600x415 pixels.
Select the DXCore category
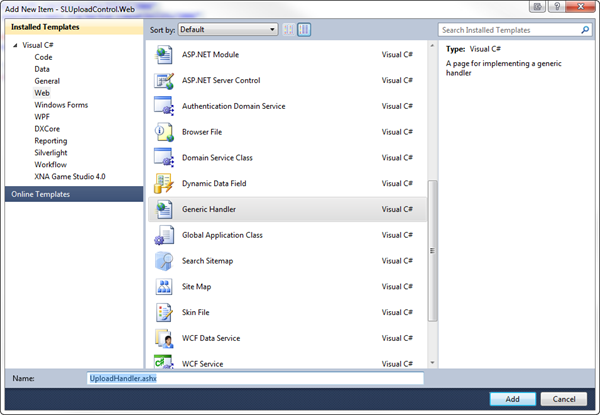(47, 129)
